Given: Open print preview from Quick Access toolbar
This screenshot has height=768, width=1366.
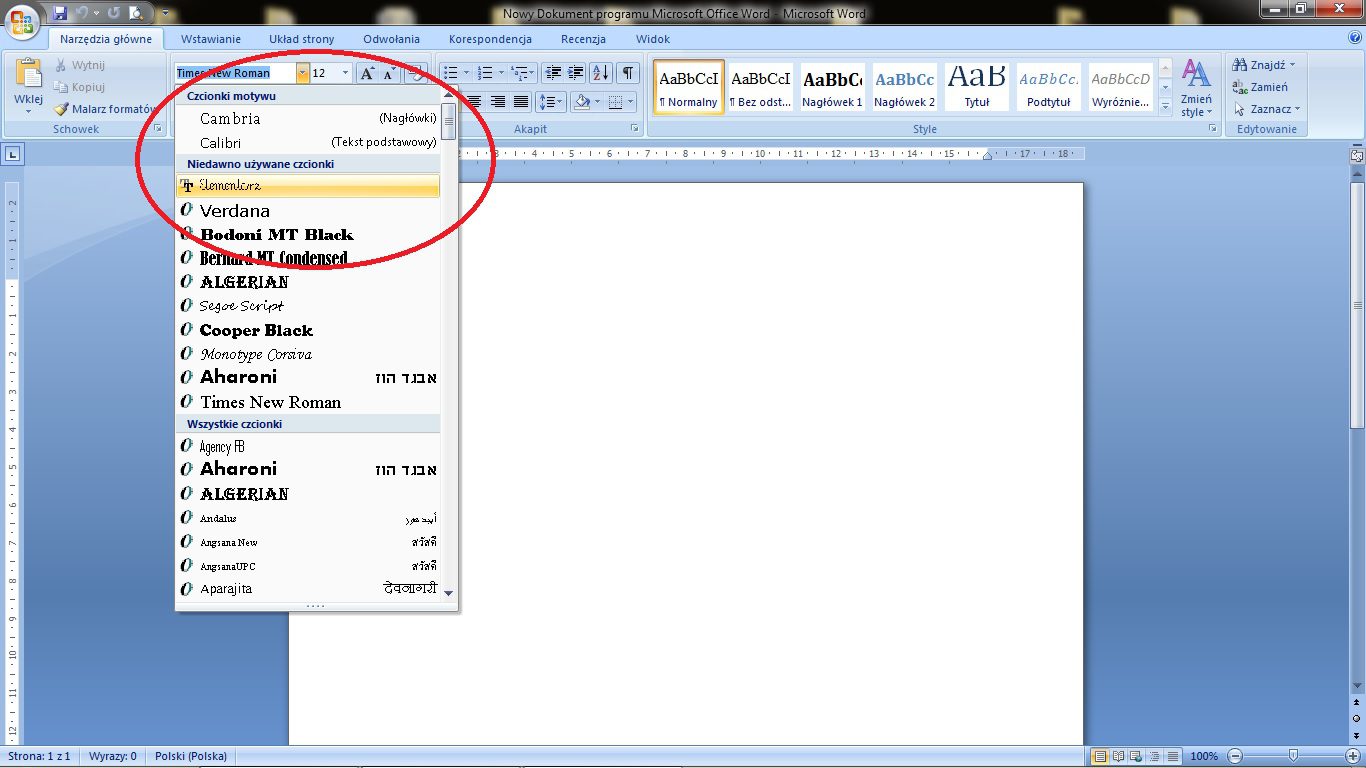Looking at the screenshot, I should point(134,14).
